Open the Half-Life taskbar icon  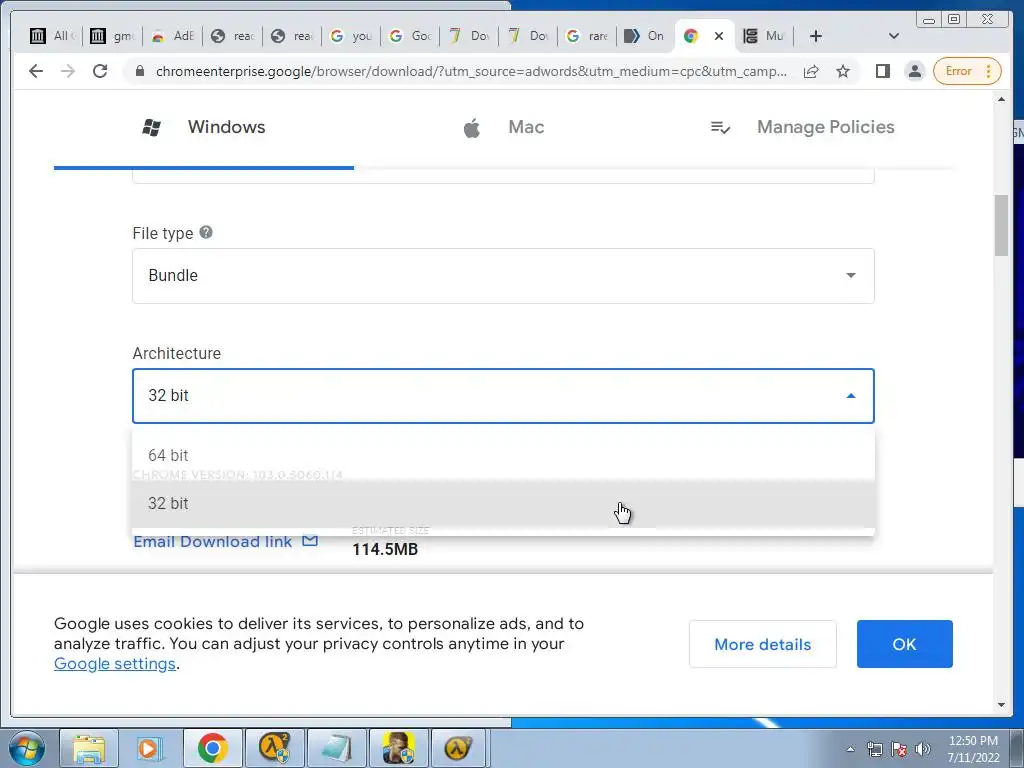coord(458,748)
